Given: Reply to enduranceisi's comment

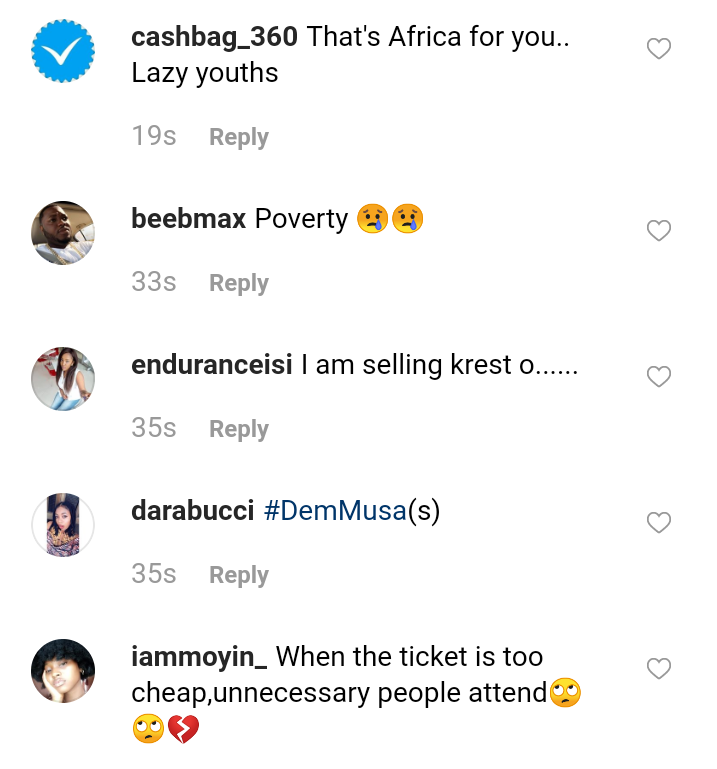Looking at the screenshot, I should [238, 429].
